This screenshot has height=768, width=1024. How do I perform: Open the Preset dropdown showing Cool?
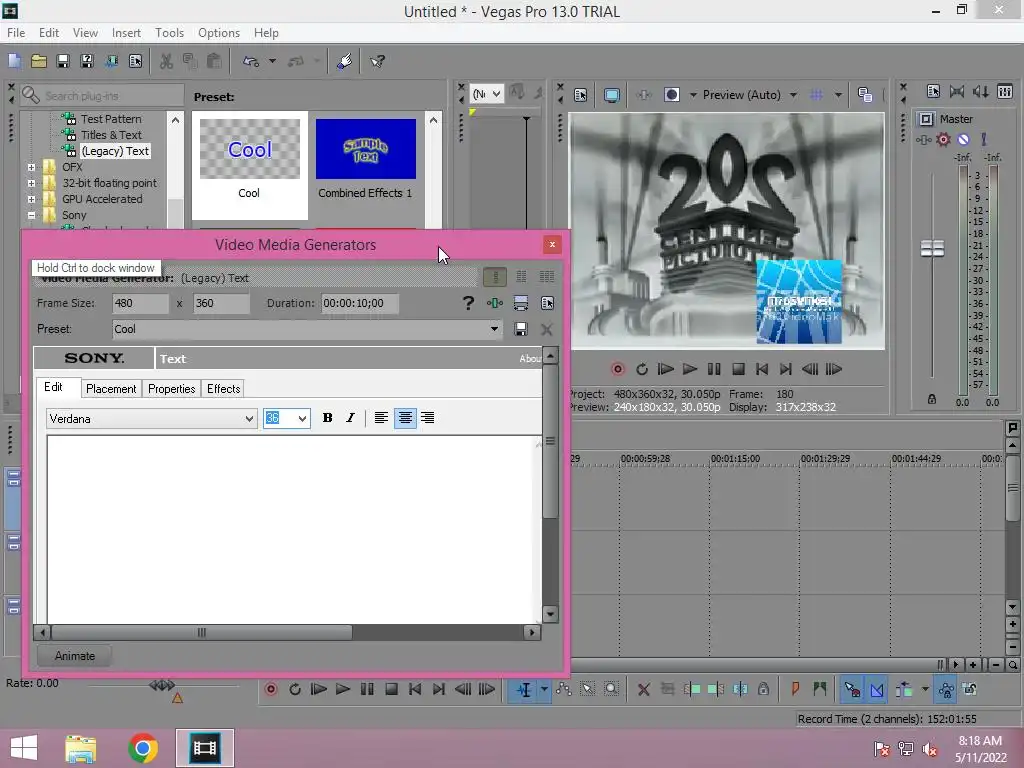[x=494, y=329]
